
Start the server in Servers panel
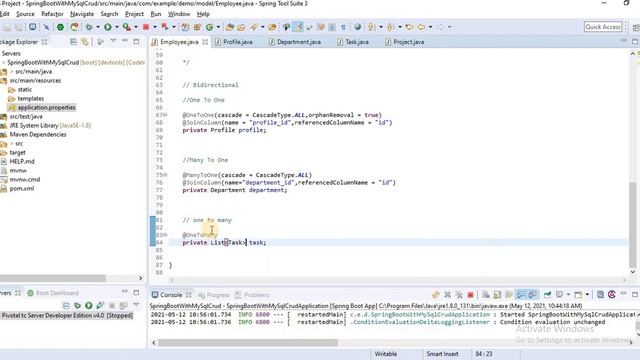89,305
